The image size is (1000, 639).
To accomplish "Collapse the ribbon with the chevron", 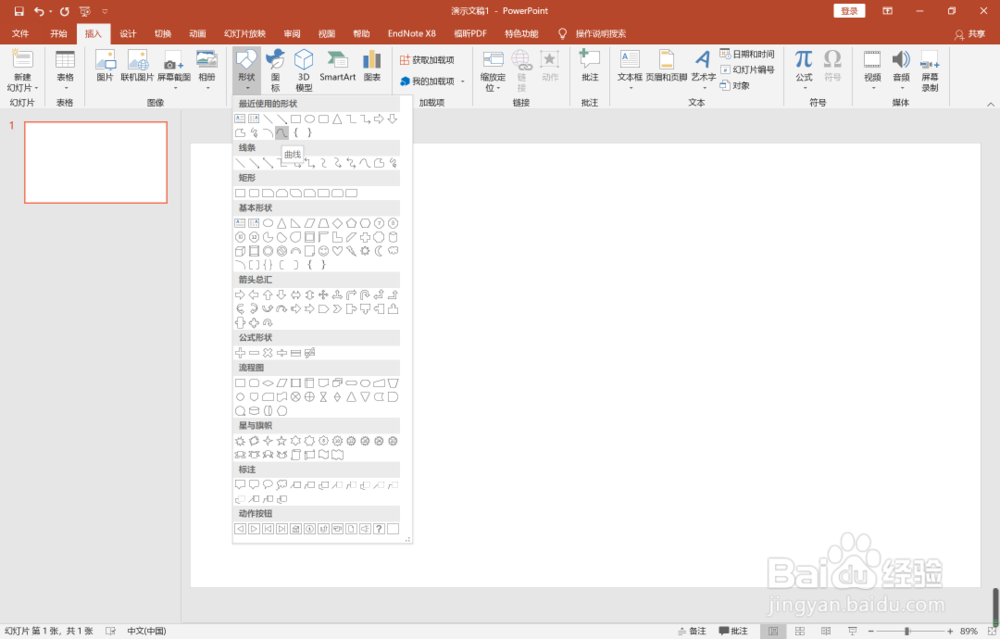I will [990, 104].
